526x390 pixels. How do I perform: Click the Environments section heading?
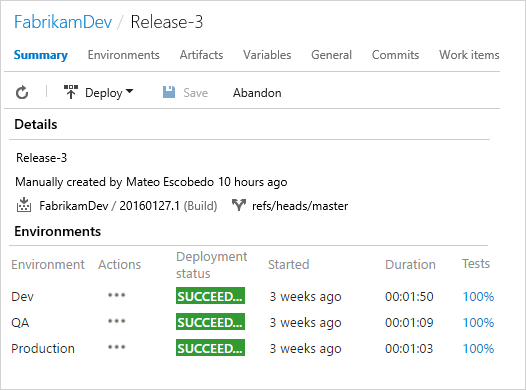(58, 231)
